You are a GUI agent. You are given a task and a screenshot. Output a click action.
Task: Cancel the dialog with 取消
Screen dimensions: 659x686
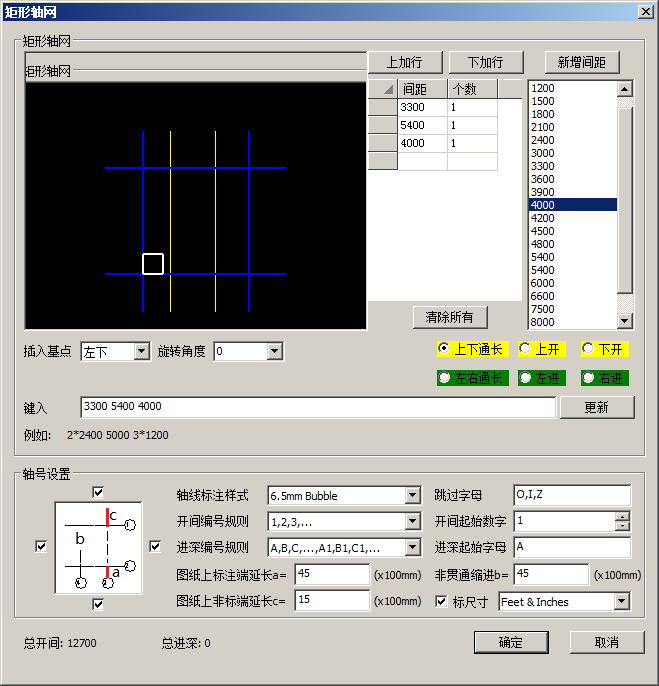point(607,642)
